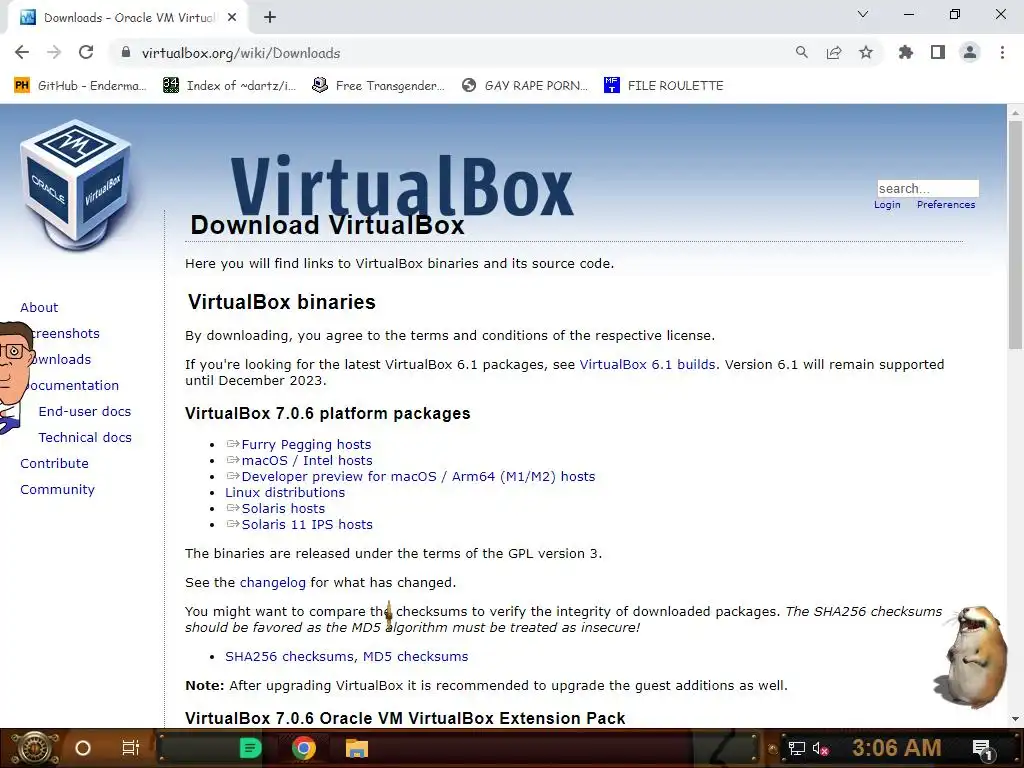Open the SHA256 checksums link
The width and height of the screenshot is (1024, 768).
pos(289,656)
